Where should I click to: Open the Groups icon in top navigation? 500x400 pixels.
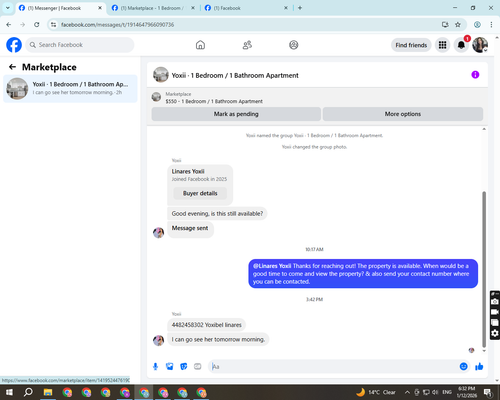tap(293, 45)
